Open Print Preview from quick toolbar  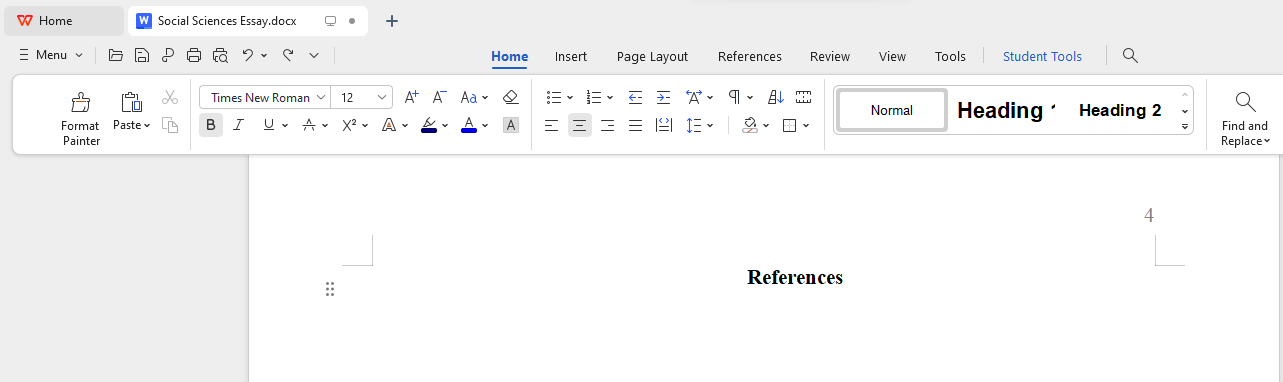(x=220, y=56)
